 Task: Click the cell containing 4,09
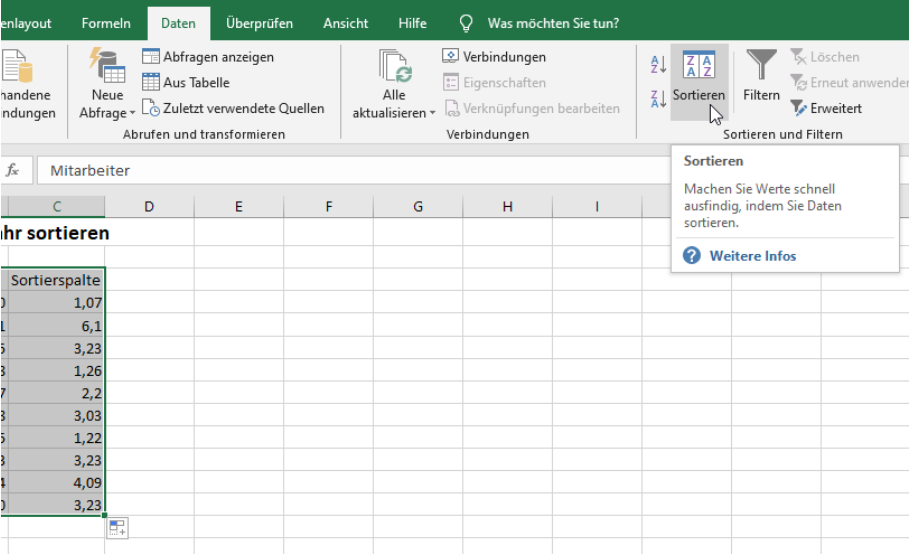(56, 482)
